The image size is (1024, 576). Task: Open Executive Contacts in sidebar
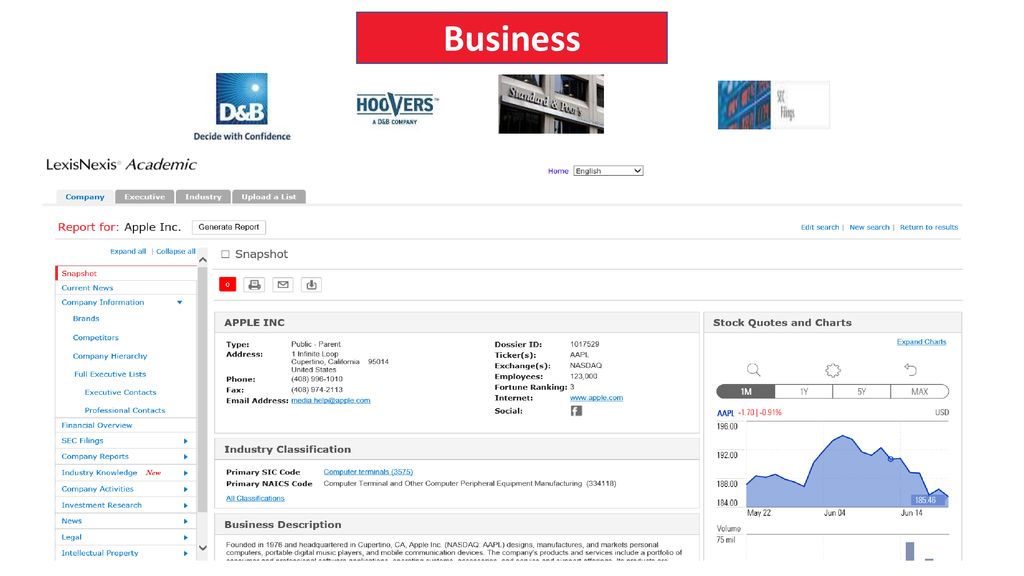click(x=120, y=392)
